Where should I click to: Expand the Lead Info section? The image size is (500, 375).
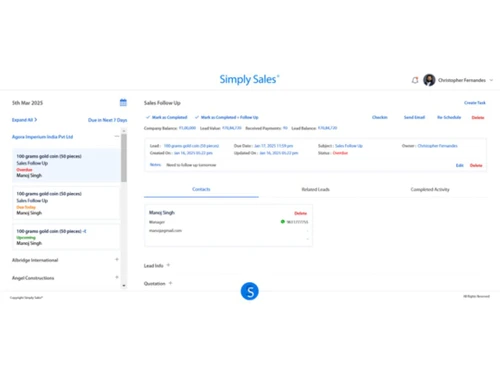[168, 265]
